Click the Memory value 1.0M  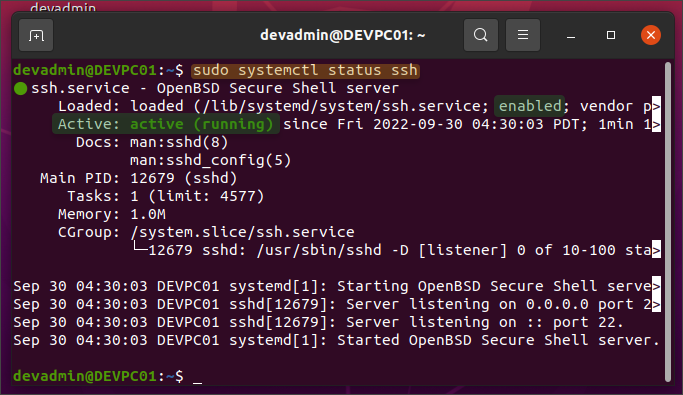(148, 214)
